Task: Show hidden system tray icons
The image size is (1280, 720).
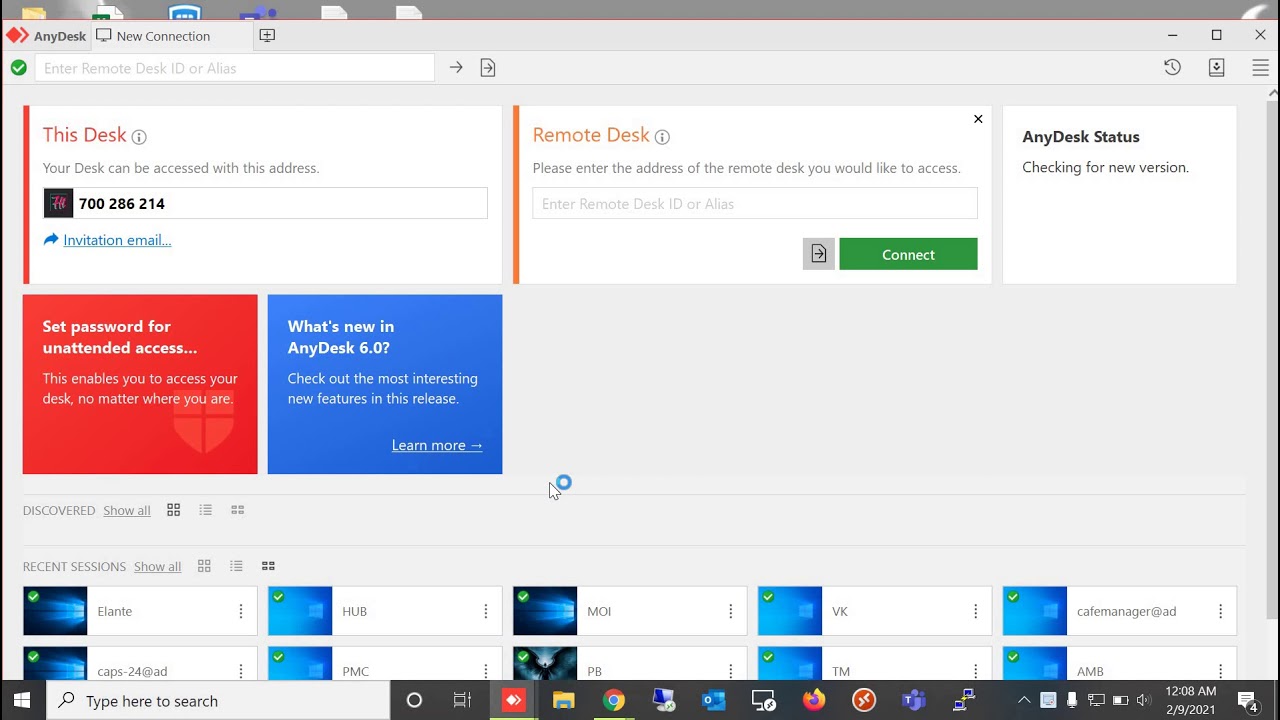Action: click(x=1024, y=700)
